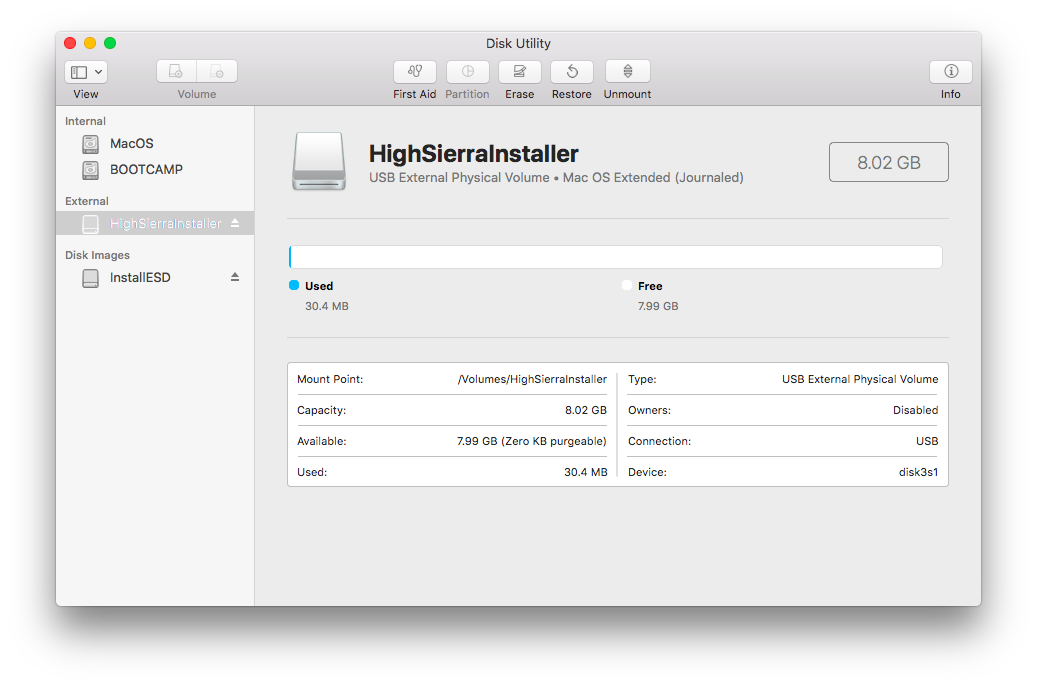
Task: Open the Info panel
Action: [950, 71]
